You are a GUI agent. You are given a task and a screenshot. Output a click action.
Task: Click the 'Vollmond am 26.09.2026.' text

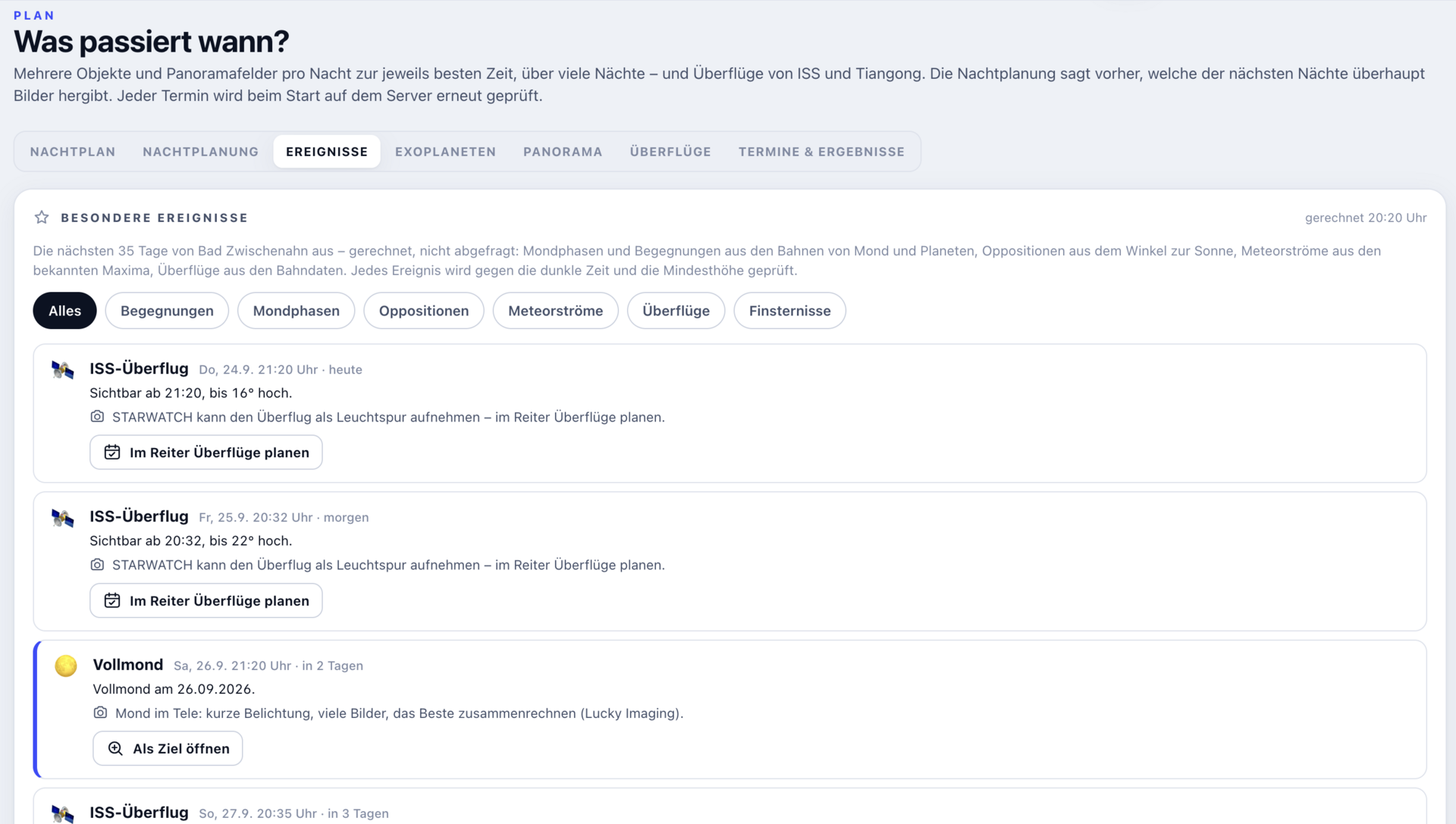point(174,689)
